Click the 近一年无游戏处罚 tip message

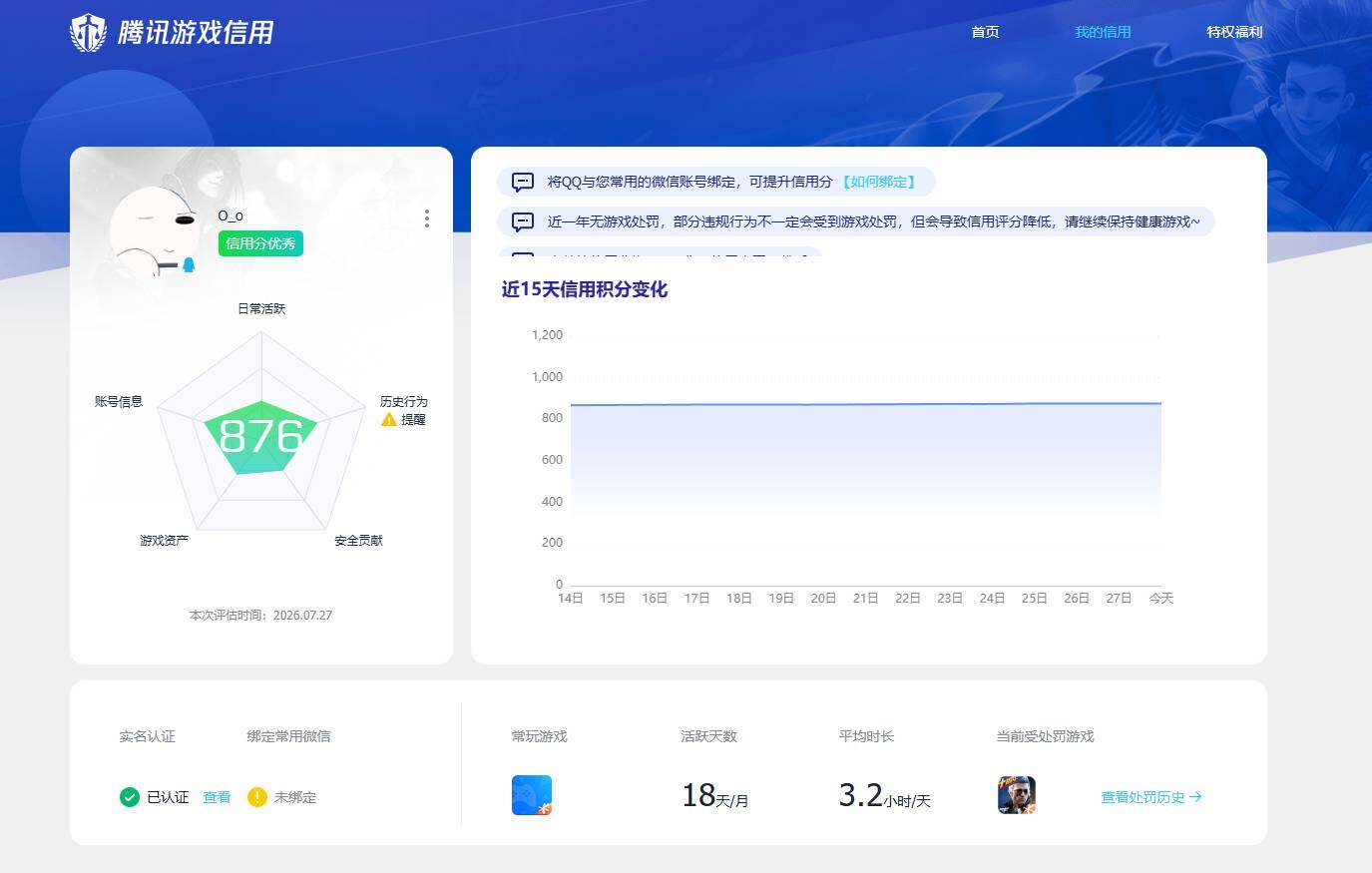tap(873, 221)
